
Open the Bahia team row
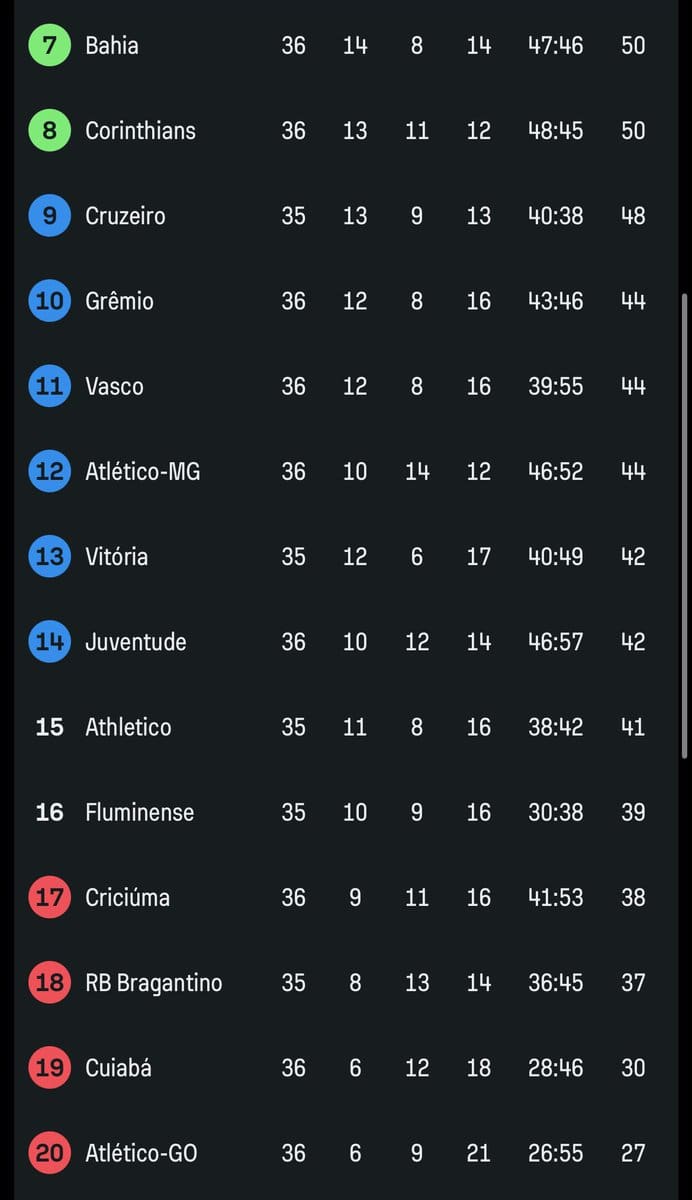point(112,46)
